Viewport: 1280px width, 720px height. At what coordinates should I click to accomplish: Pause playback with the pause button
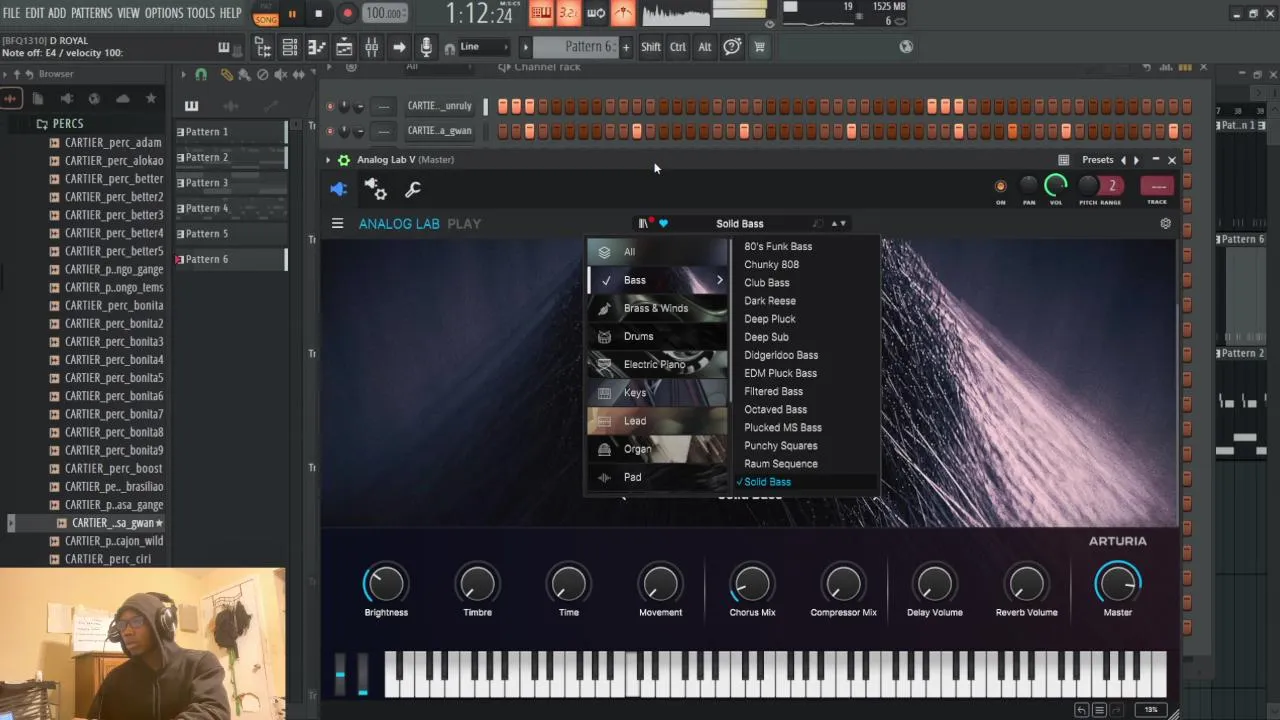292,14
